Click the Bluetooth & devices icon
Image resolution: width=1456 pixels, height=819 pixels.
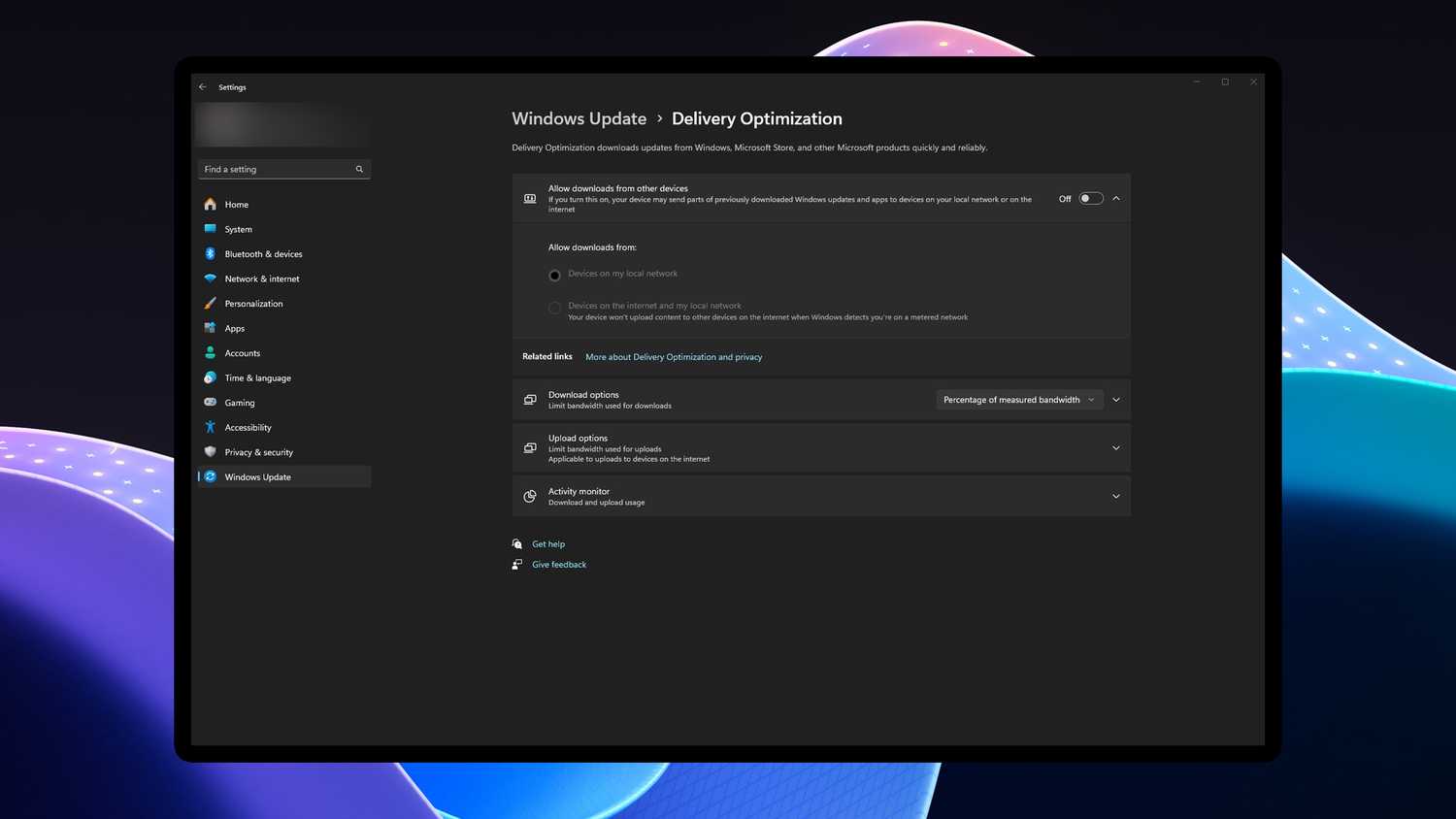[210, 253]
